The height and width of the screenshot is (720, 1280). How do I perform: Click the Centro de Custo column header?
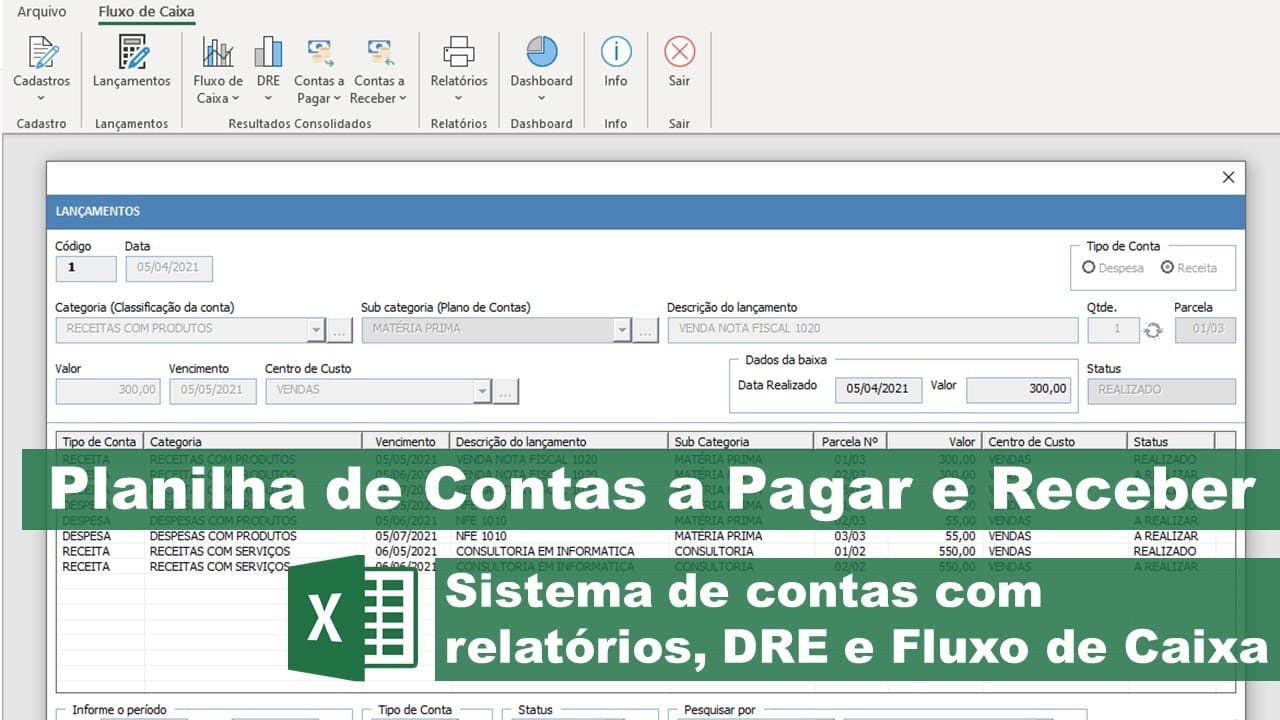coord(1054,441)
